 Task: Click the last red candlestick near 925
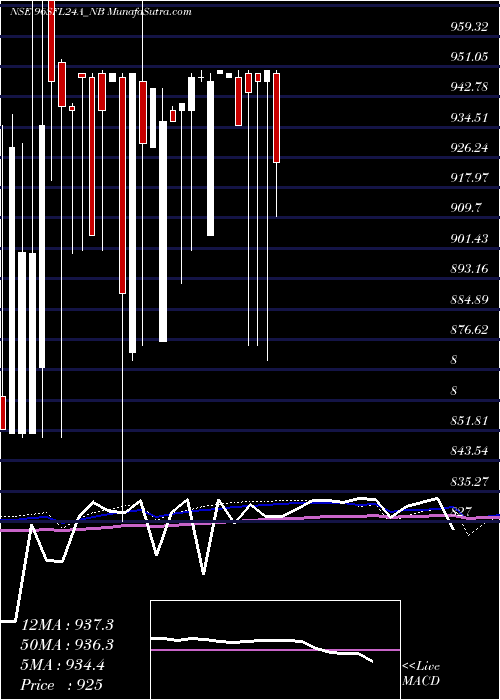click(x=277, y=118)
